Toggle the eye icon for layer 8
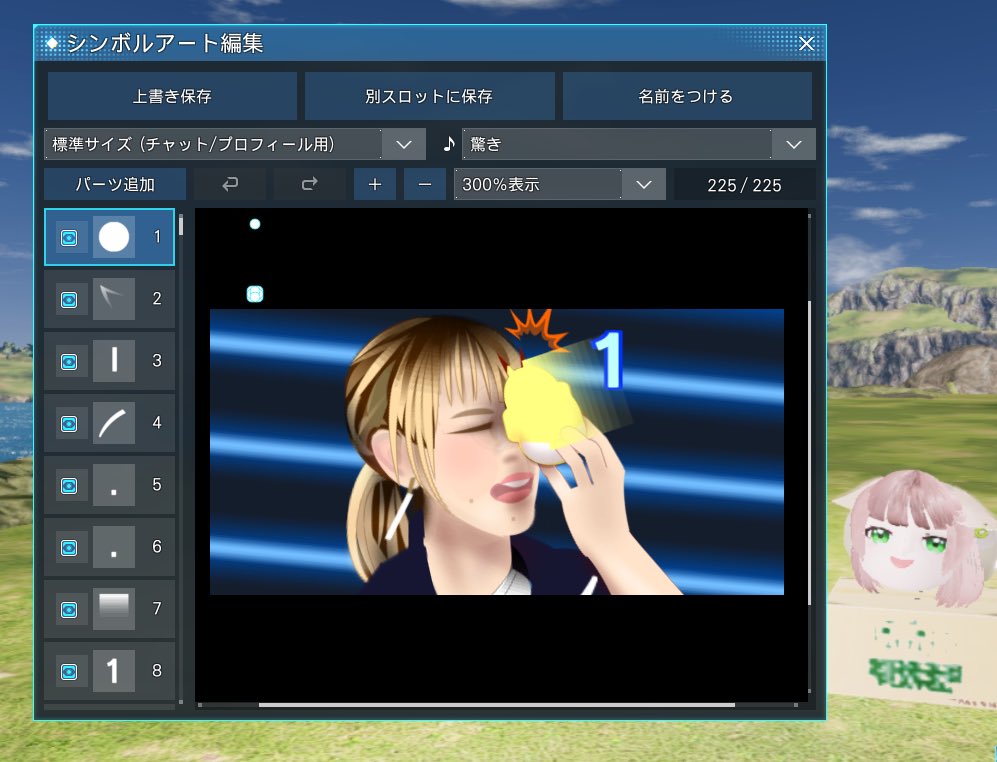 [69, 672]
